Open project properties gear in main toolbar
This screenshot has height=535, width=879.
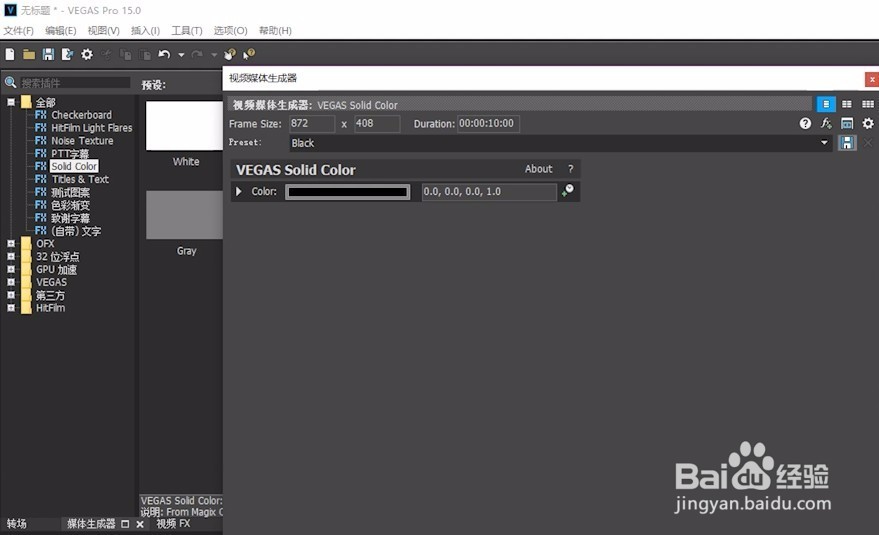pyautogui.click(x=87, y=54)
